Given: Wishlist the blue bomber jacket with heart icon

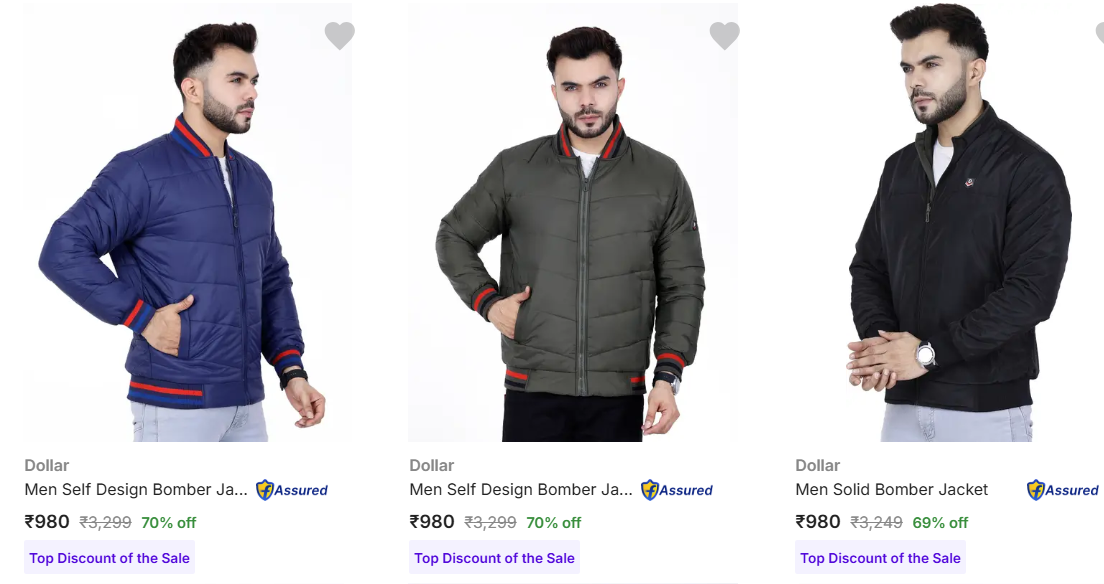Looking at the screenshot, I should pyautogui.click(x=340, y=36).
